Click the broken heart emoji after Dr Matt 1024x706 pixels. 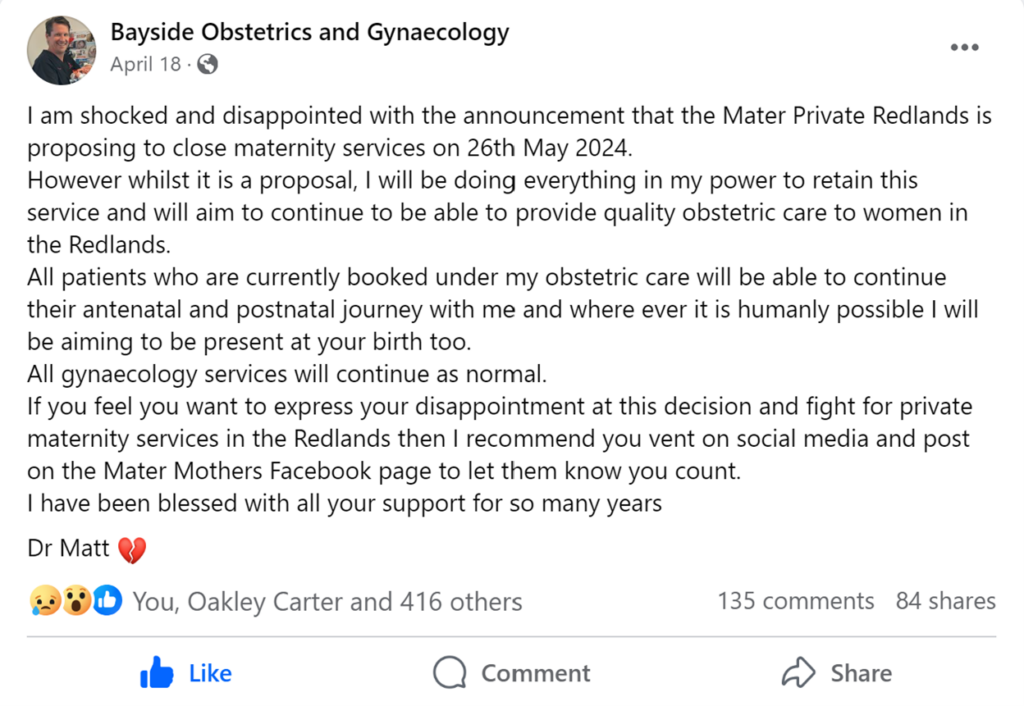(x=132, y=550)
